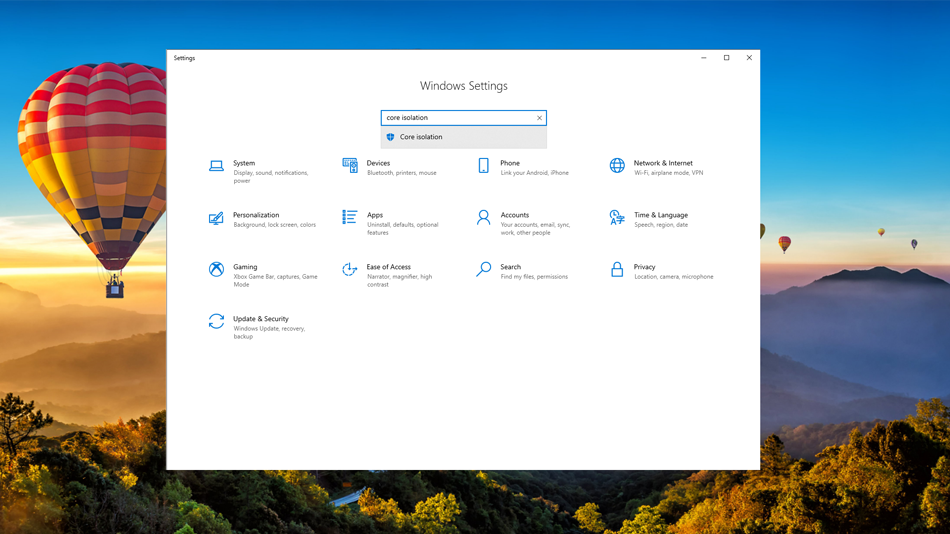Select the Phone icon
This screenshot has height=534, width=950.
[483, 166]
